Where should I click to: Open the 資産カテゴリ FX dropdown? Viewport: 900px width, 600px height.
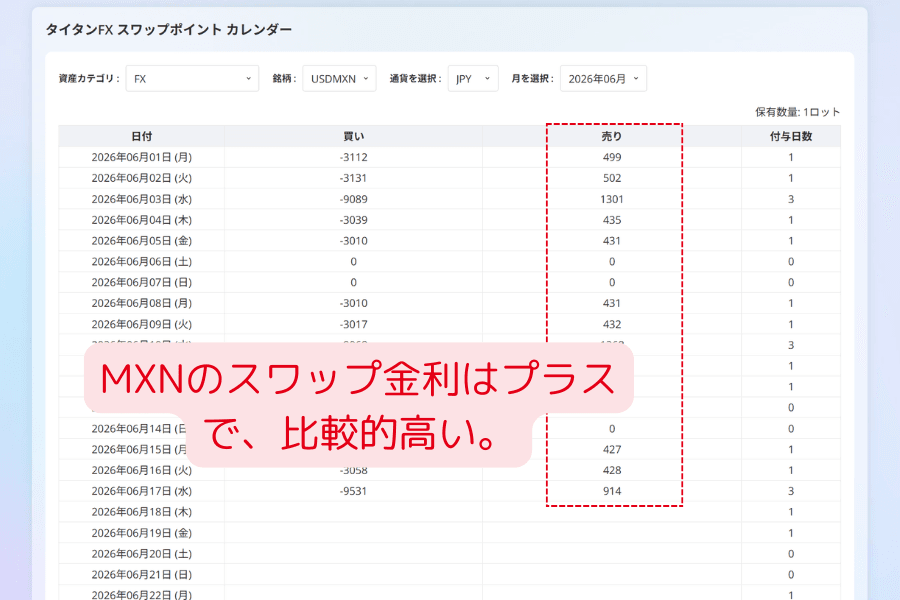(x=192, y=79)
